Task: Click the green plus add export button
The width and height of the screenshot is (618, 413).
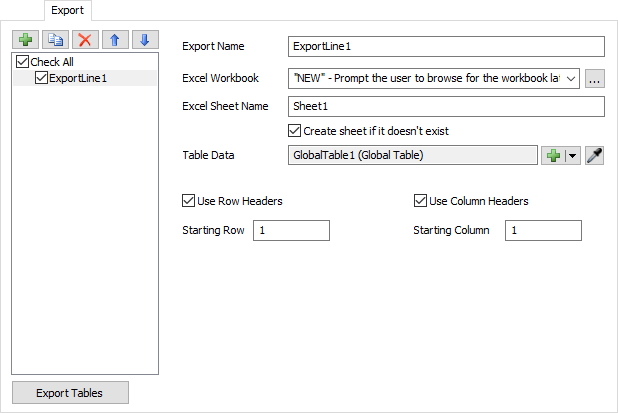Action: coord(25,40)
